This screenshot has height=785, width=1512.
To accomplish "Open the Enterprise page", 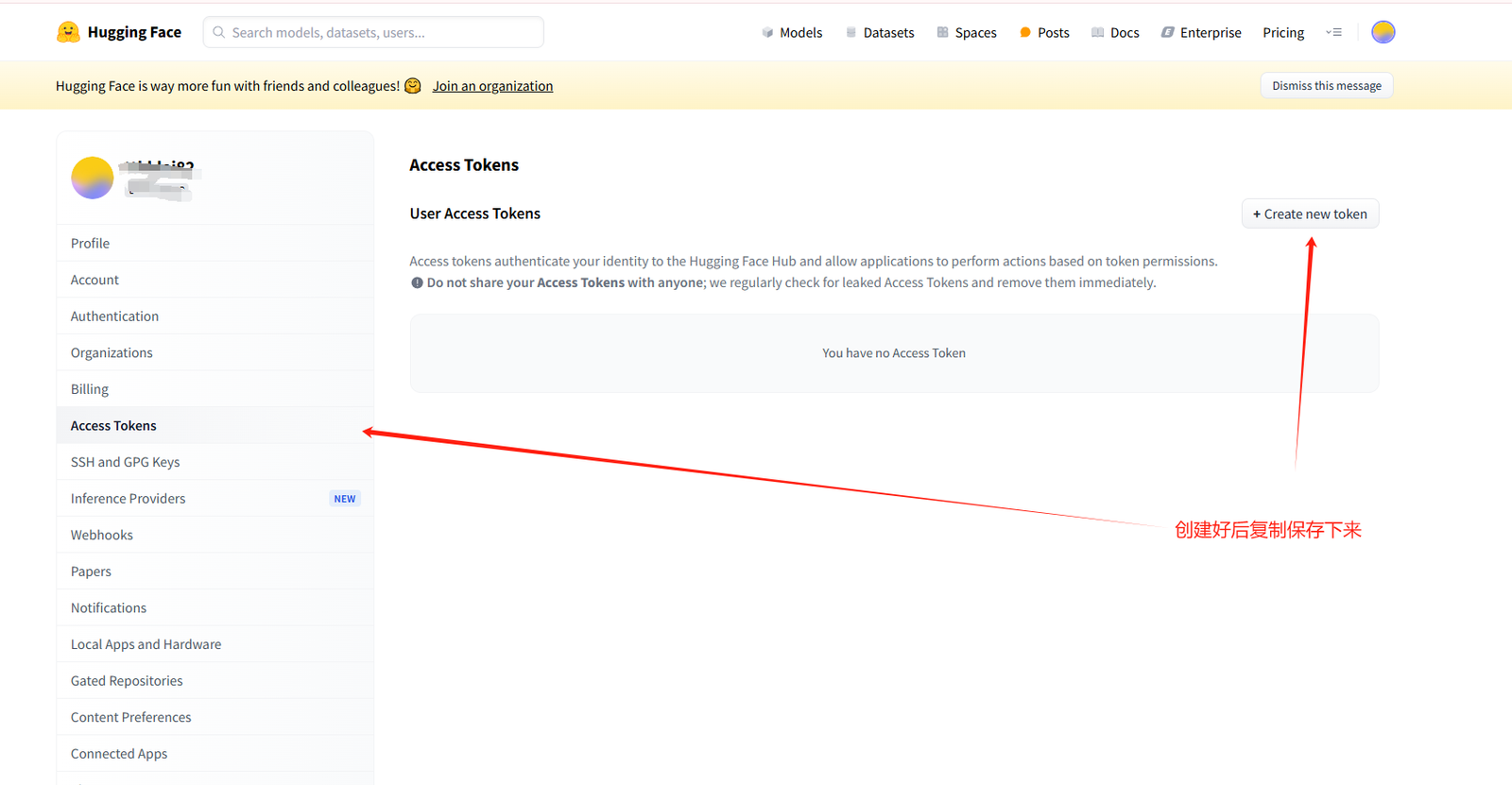I will pyautogui.click(x=1201, y=32).
